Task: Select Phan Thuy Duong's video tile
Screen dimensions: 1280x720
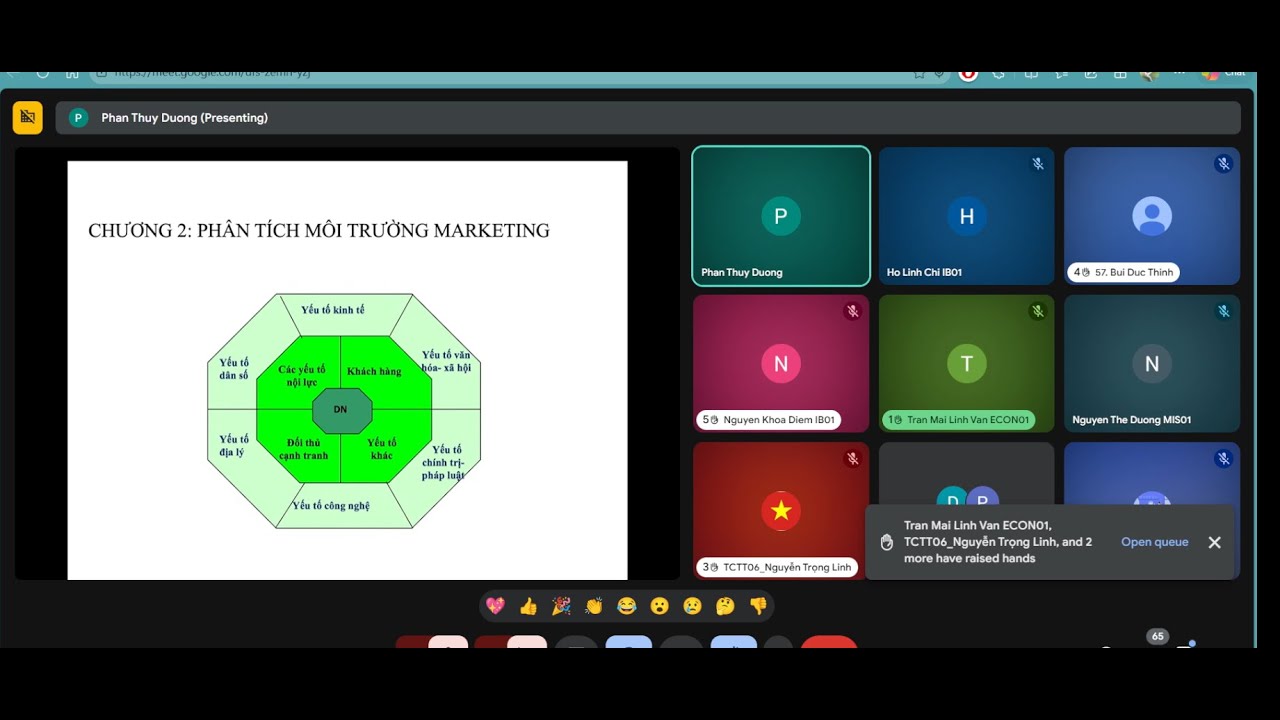Action: (x=781, y=216)
